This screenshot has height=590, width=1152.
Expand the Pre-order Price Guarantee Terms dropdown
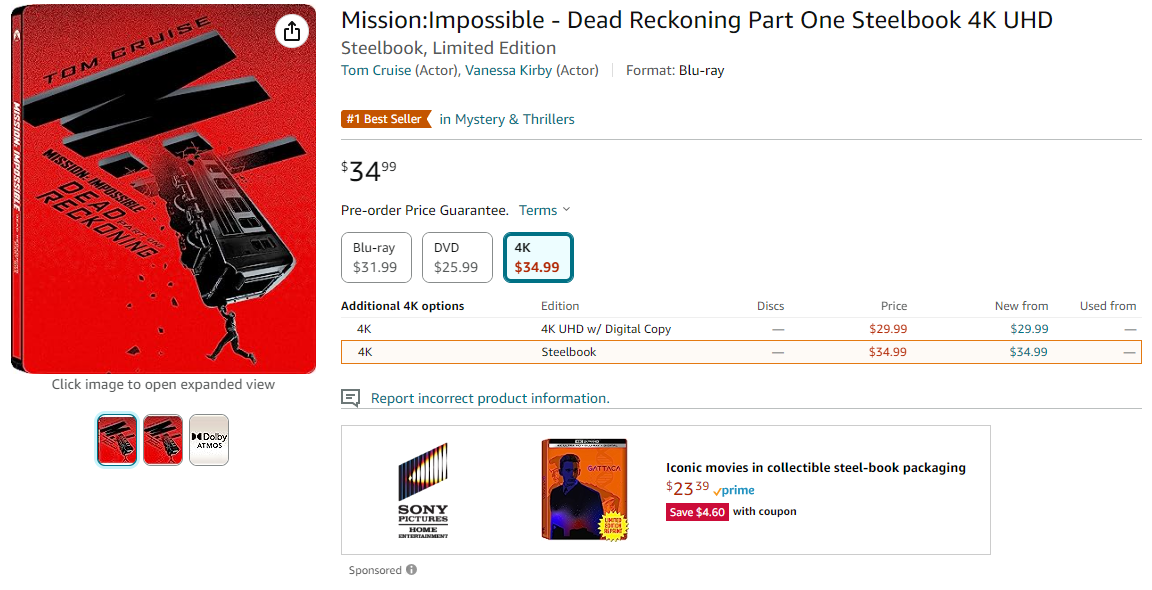(x=545, y=210)
